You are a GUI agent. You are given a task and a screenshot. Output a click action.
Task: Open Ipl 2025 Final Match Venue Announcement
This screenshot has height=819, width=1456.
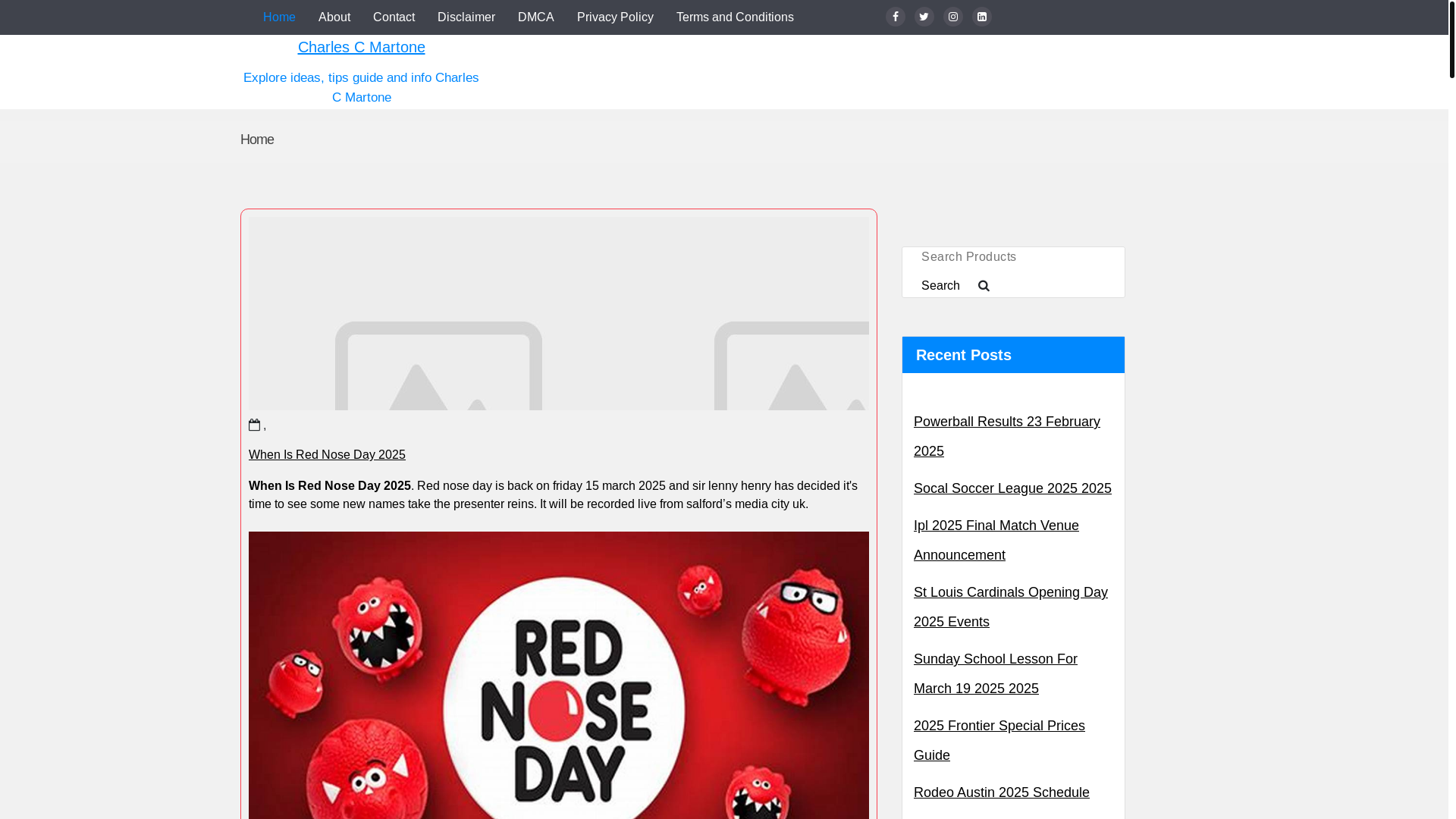[x=996, y=540]
